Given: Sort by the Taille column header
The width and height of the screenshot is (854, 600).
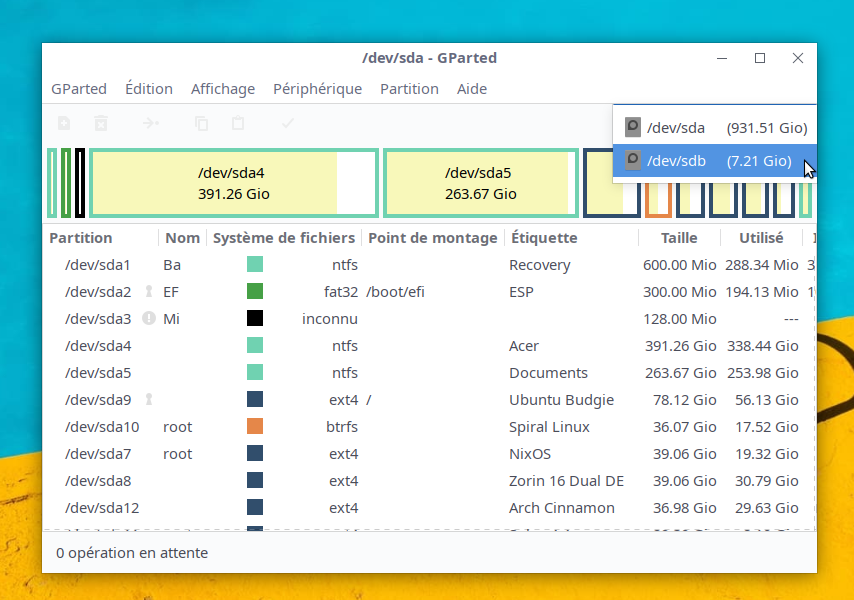Looking at the screenshot, I should coord(679,238).
